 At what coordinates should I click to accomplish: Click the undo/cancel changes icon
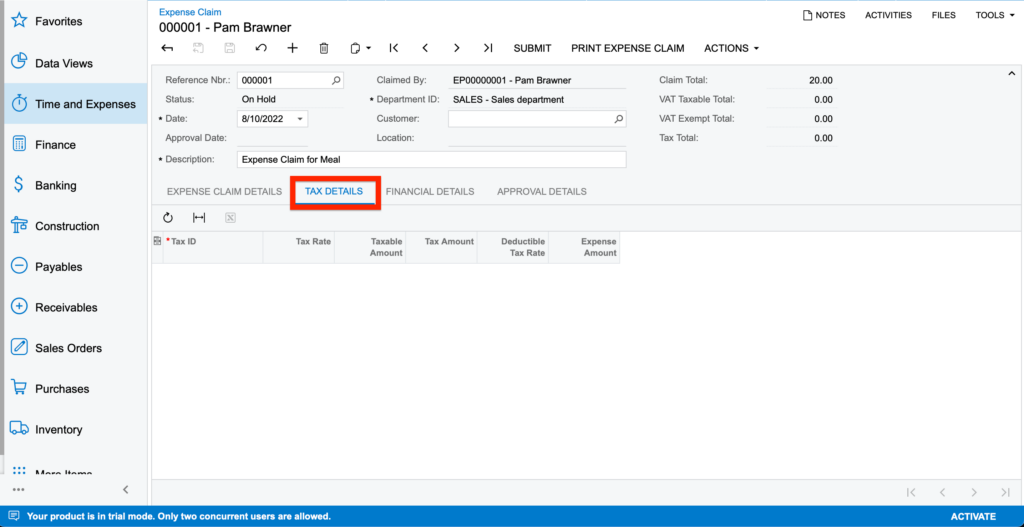[261, 48]
